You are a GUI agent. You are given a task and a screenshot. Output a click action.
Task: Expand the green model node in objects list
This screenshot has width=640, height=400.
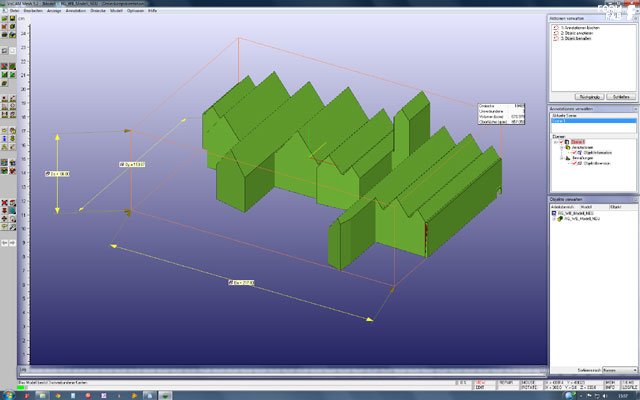[x=554, y=219]
